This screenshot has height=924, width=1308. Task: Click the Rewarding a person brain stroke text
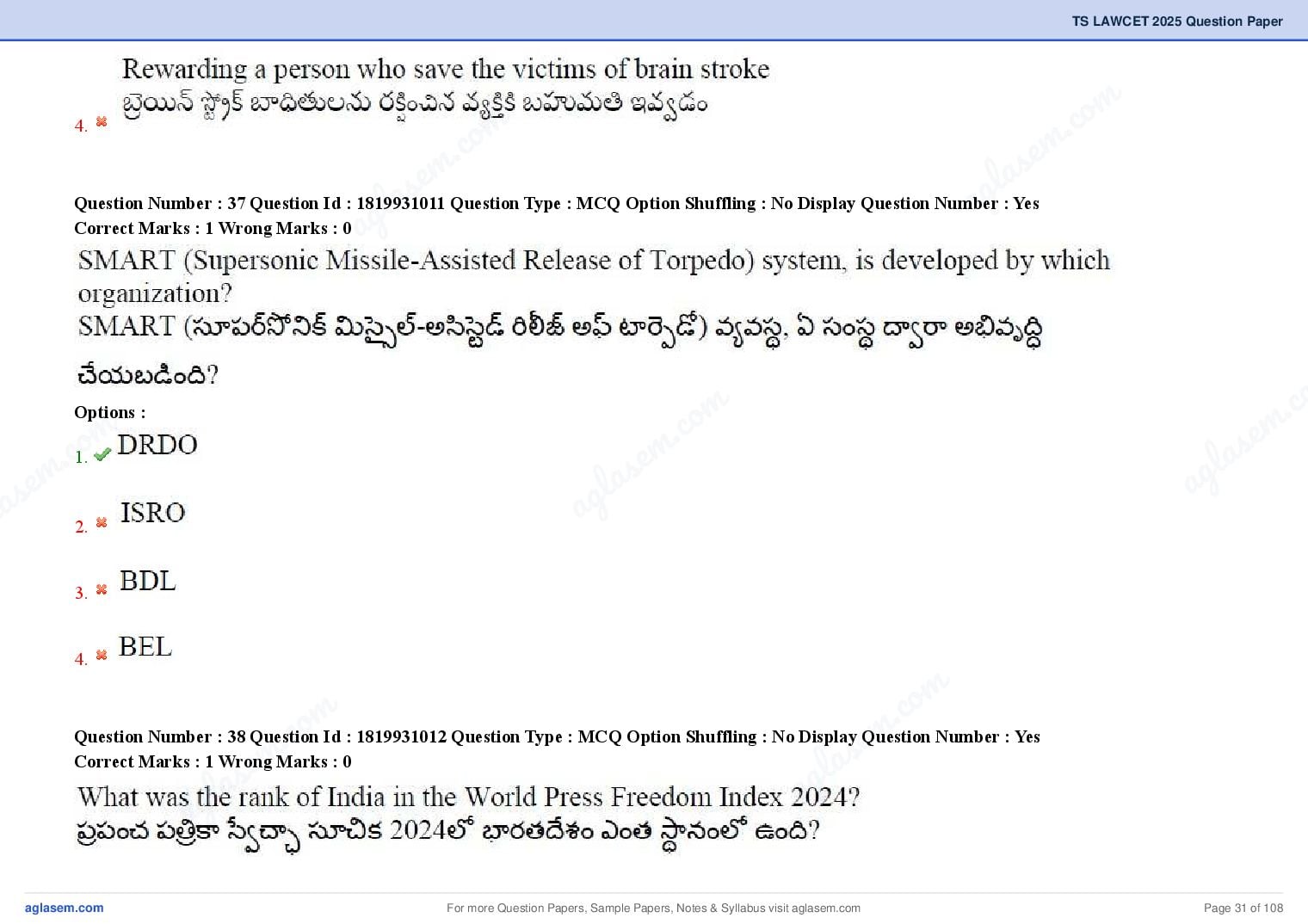point(446,69)
